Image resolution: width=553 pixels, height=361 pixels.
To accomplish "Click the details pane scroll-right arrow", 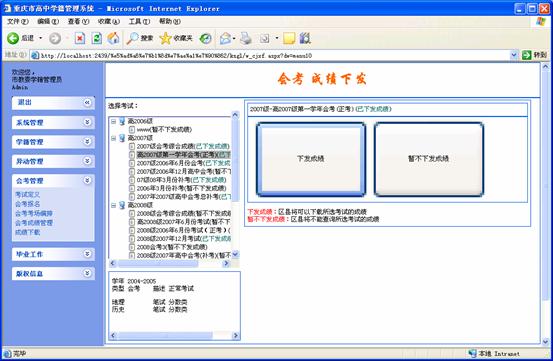I will pos(236,336).
